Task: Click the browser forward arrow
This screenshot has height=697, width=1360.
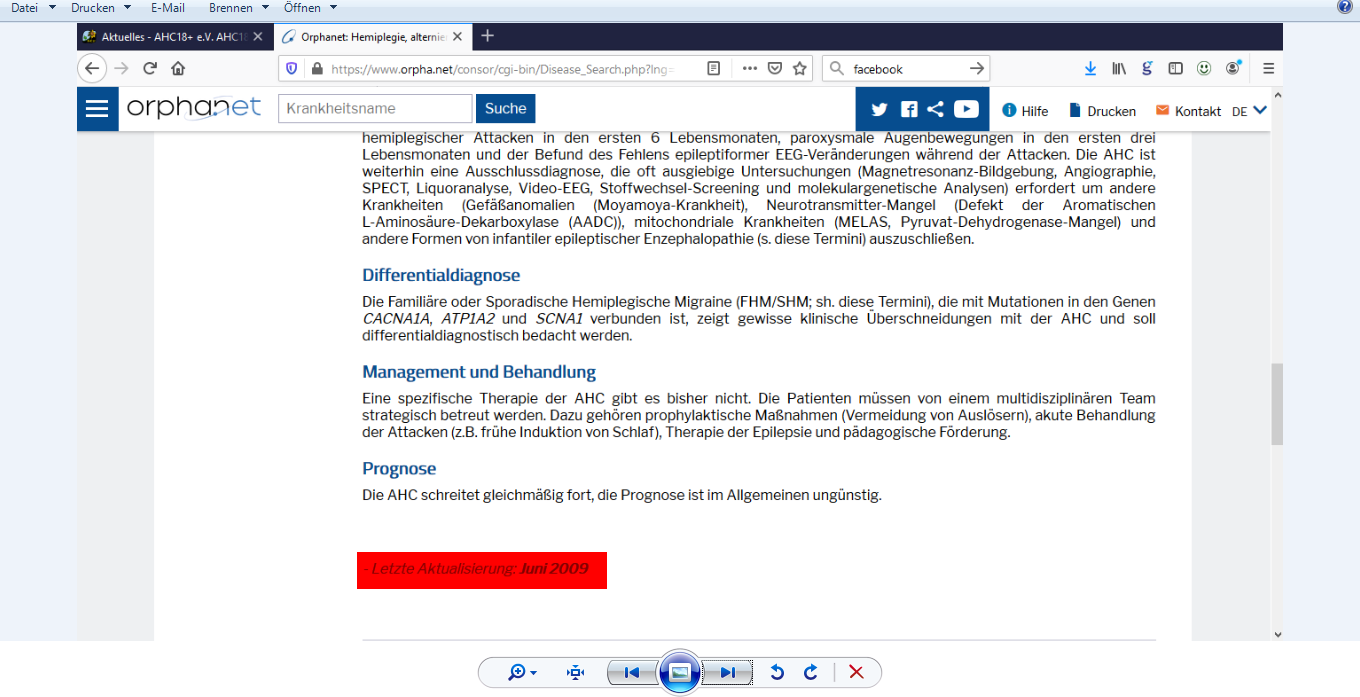Action: (121, 69)
